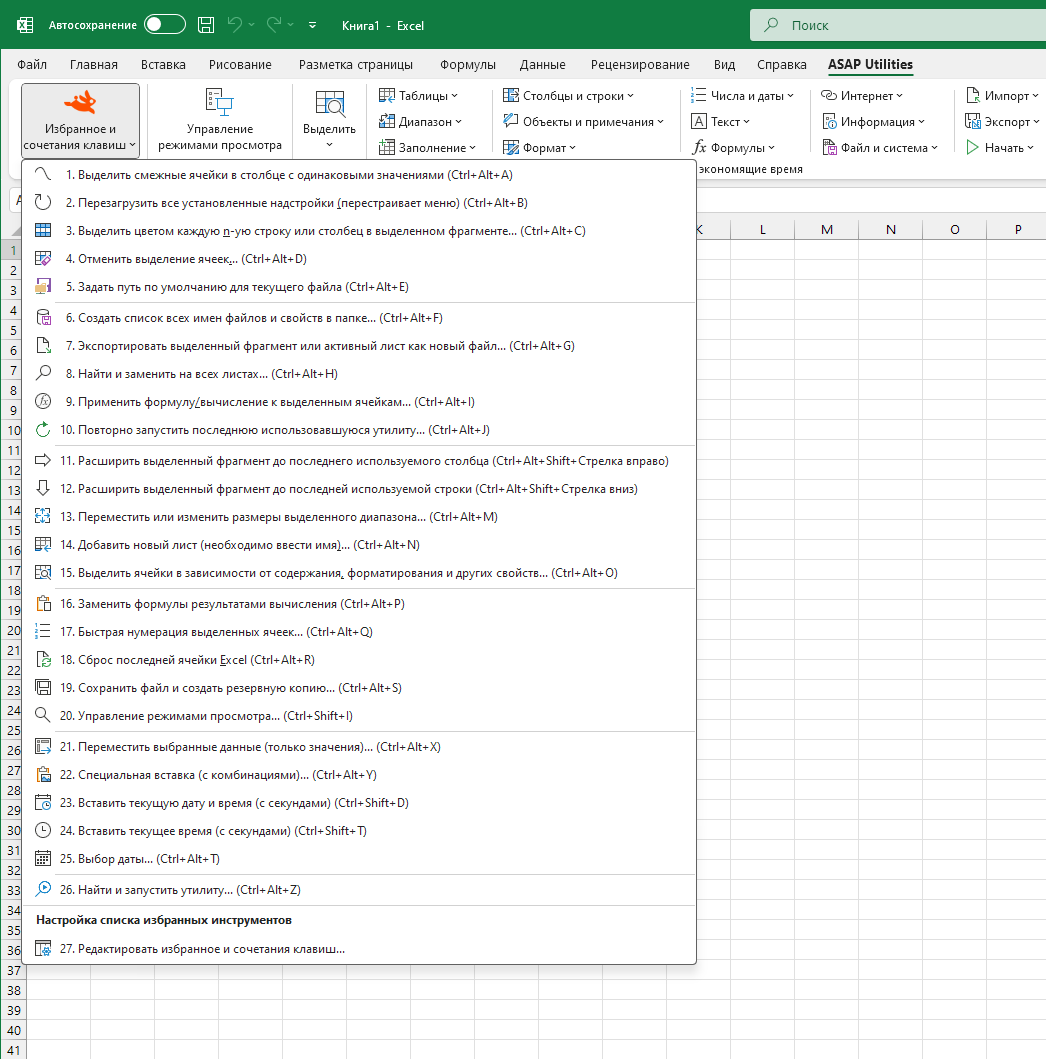The height and width of the screenshot is (1059, 1046).
Task: Click the Excel logo icon in title bar
Action: (x=25, y=25)
